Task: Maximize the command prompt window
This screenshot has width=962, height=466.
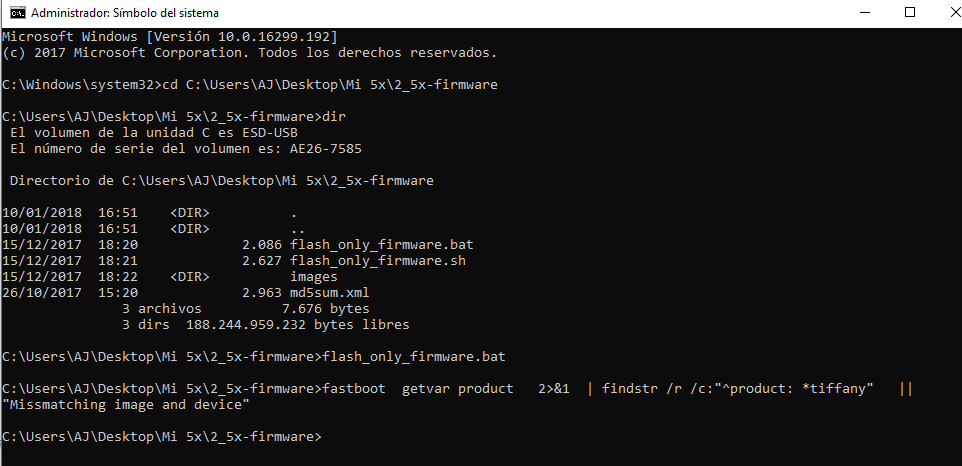Action: [910, 13]
